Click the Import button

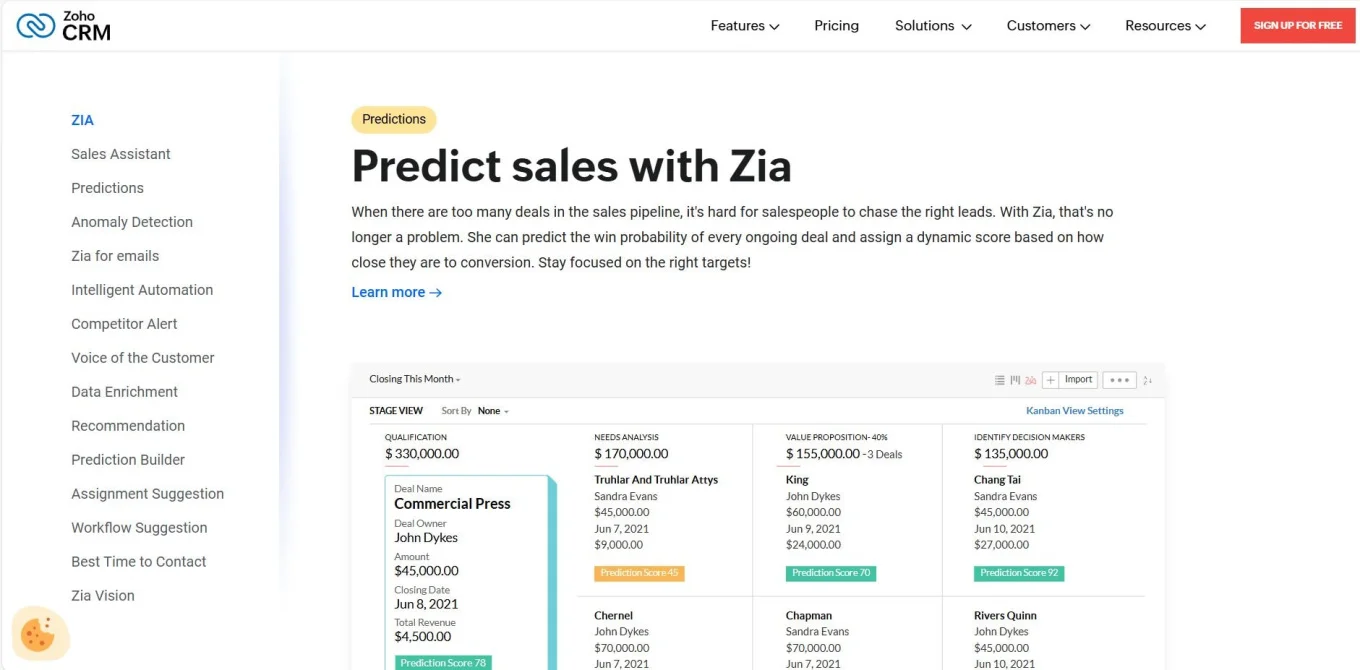[1078, 380]
